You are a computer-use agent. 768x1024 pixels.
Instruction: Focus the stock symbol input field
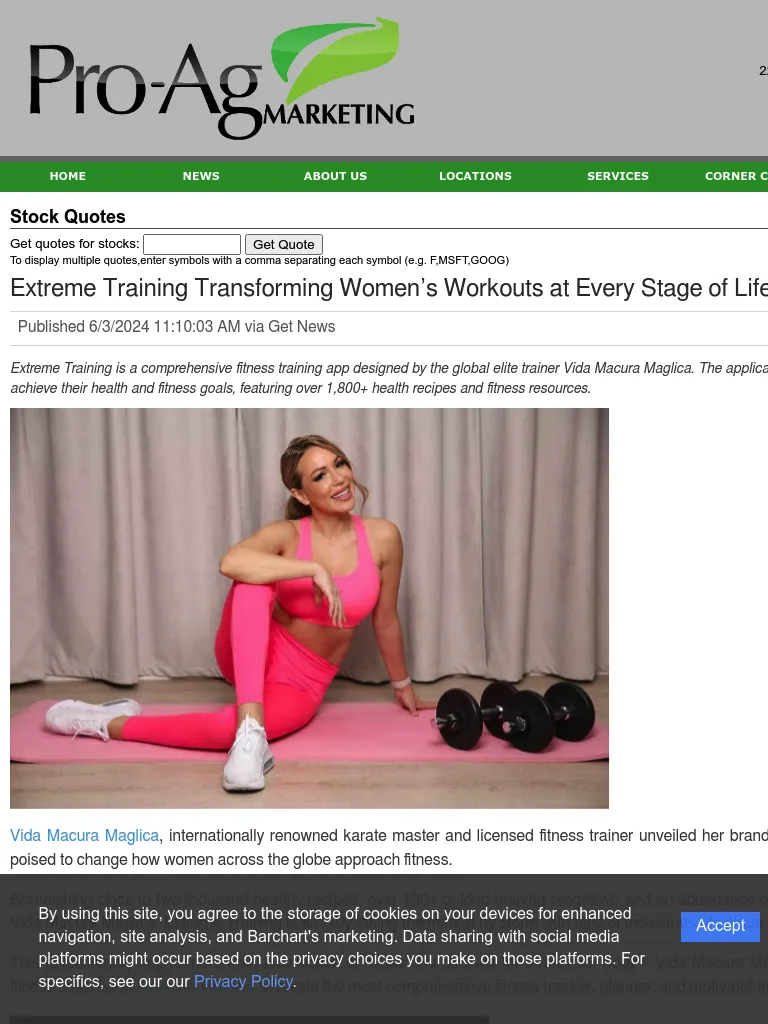pyautogui.click(x=192, y=244)
